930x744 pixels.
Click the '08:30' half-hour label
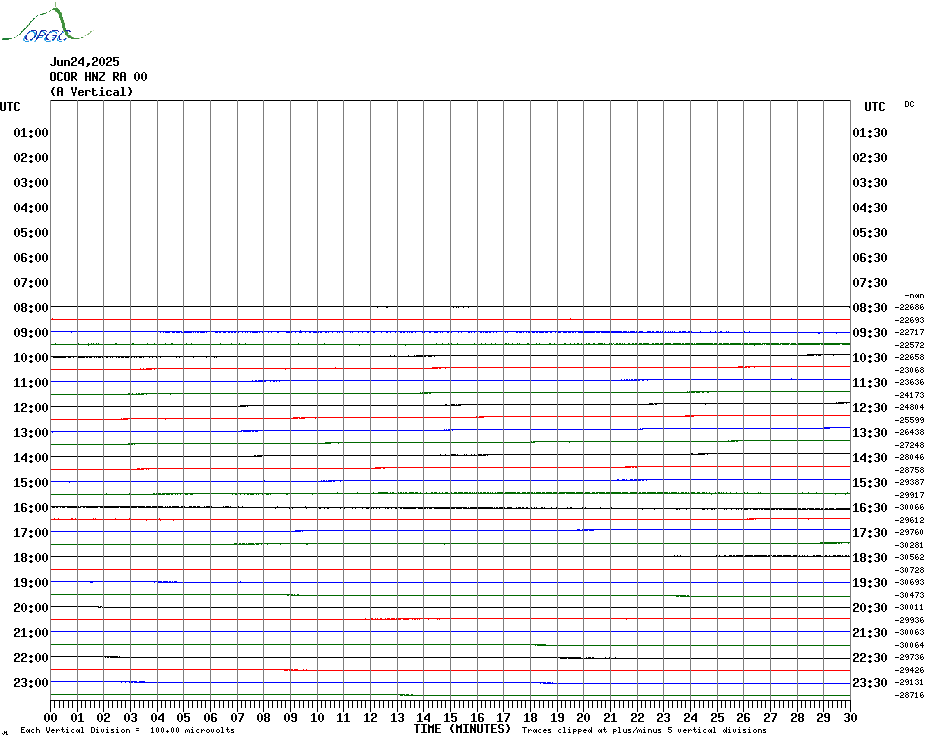click(870, 307)
